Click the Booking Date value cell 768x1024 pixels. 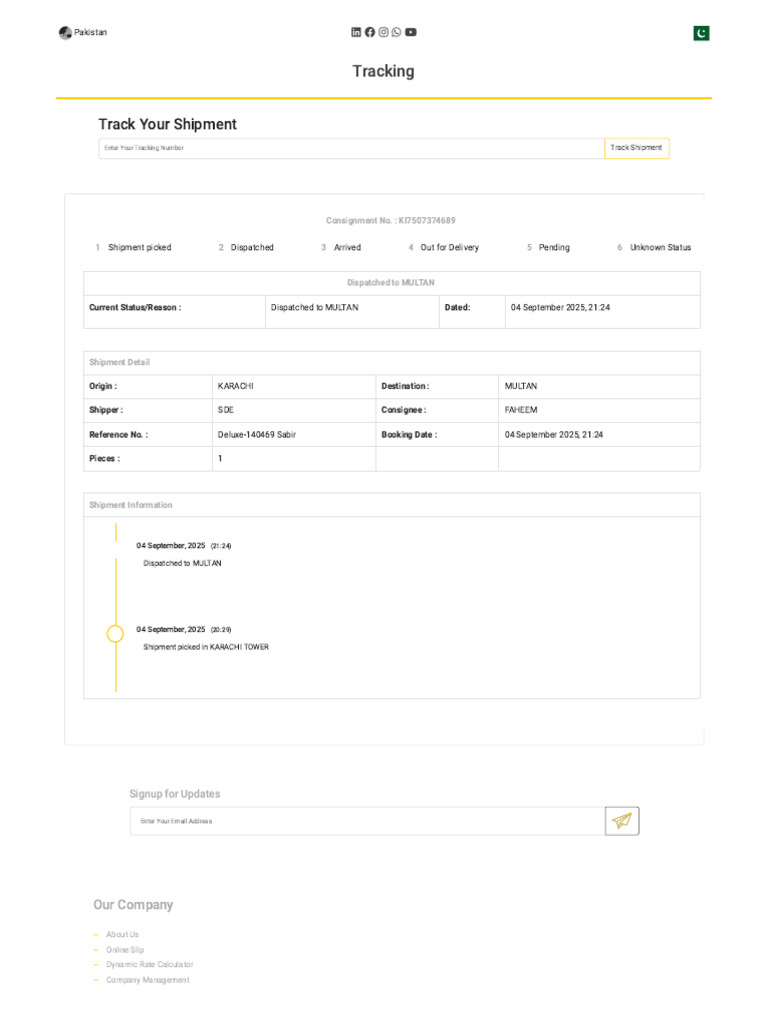pos(599,435)
